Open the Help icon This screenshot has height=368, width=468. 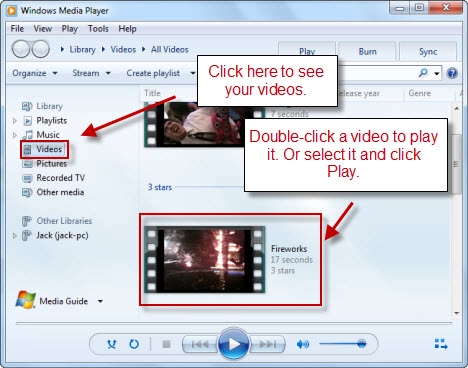452,73
